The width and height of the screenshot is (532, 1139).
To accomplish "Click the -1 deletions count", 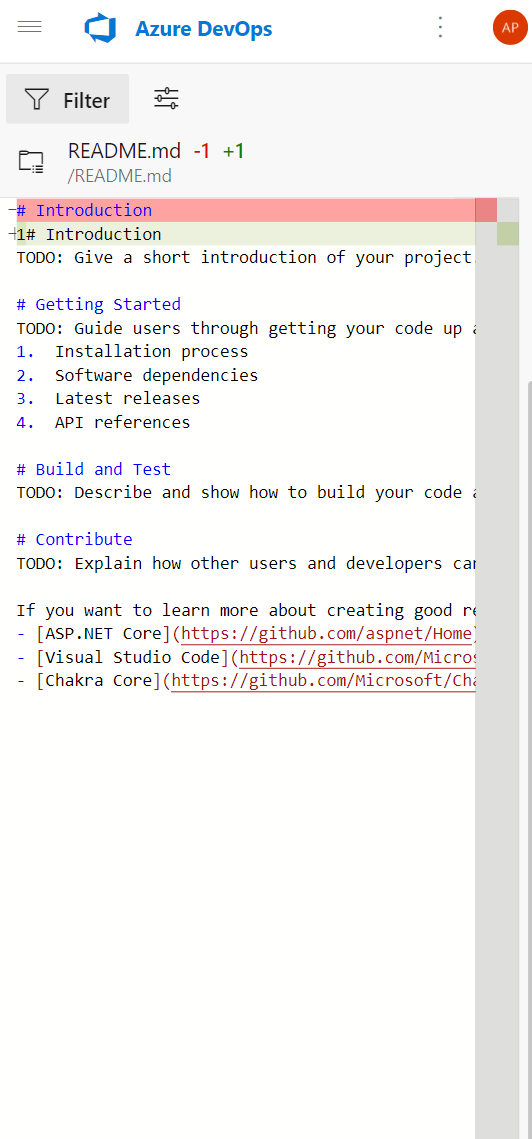I will pos(201,151).
